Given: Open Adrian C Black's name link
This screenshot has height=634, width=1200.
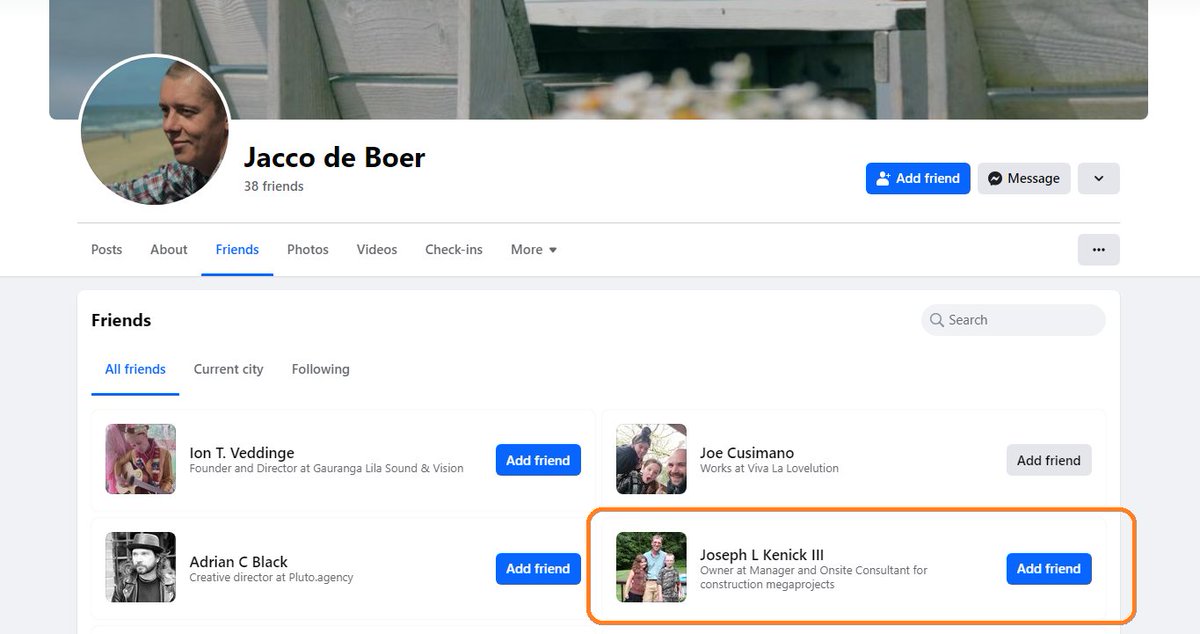Looking at the screenshot, I should [x=239, y=561].
